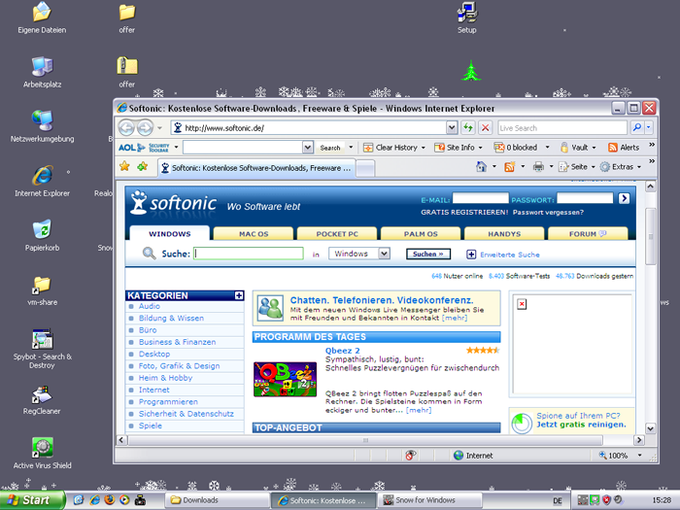The image size is (680, 510).
Task: Open the Setup desktop icon
Action: pos(467,17)
